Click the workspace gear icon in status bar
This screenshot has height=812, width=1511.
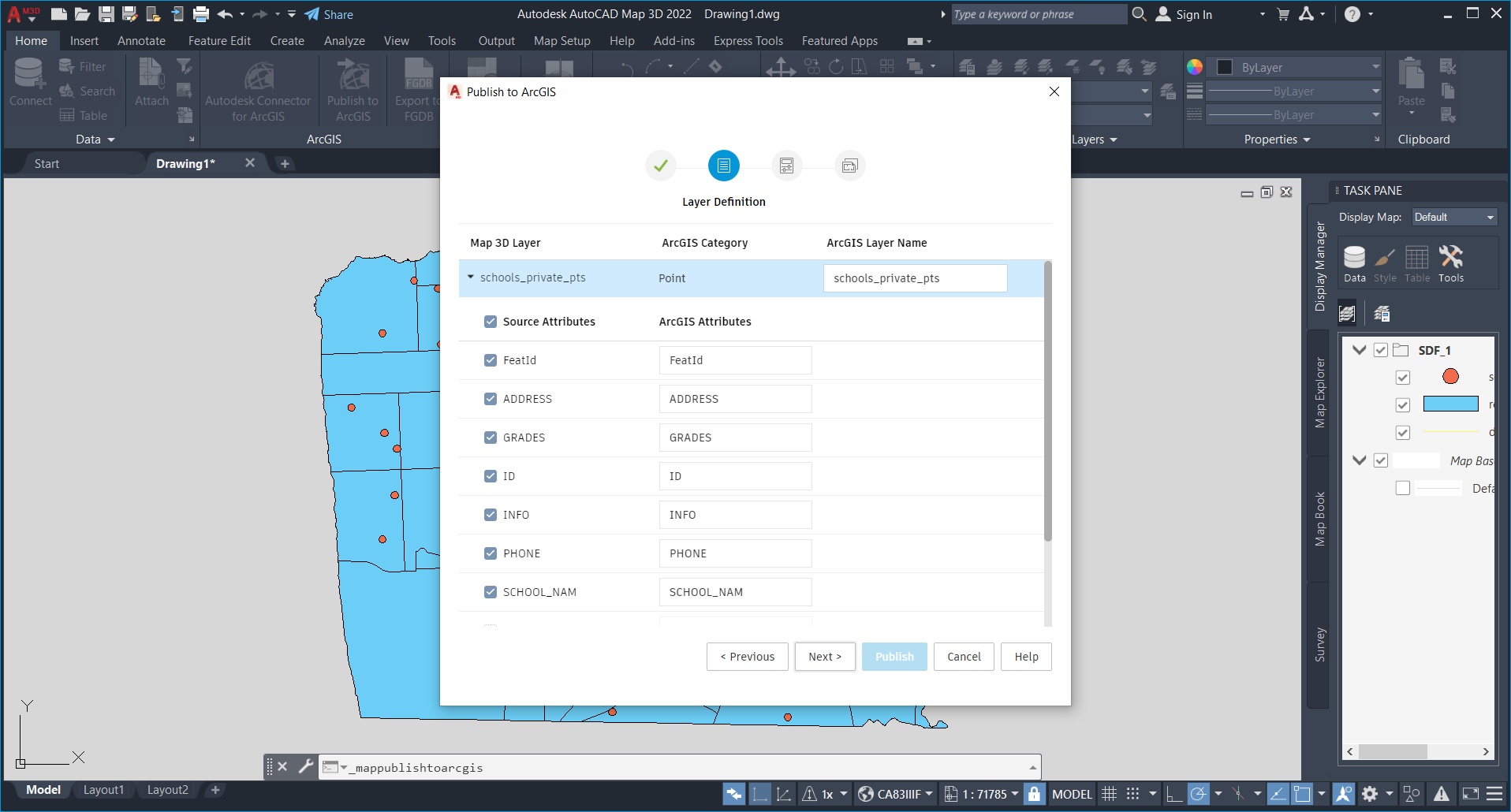click(1370, 794)
